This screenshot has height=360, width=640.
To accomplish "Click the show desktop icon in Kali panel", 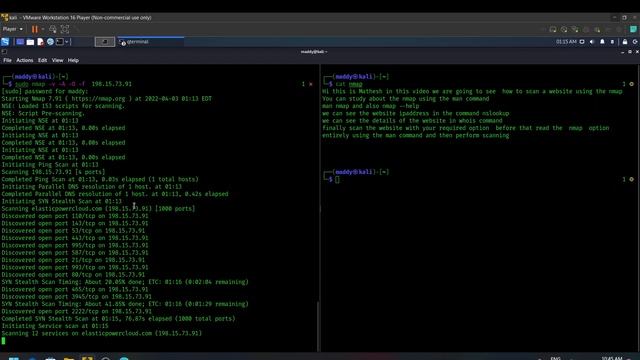I will [20, 42].
